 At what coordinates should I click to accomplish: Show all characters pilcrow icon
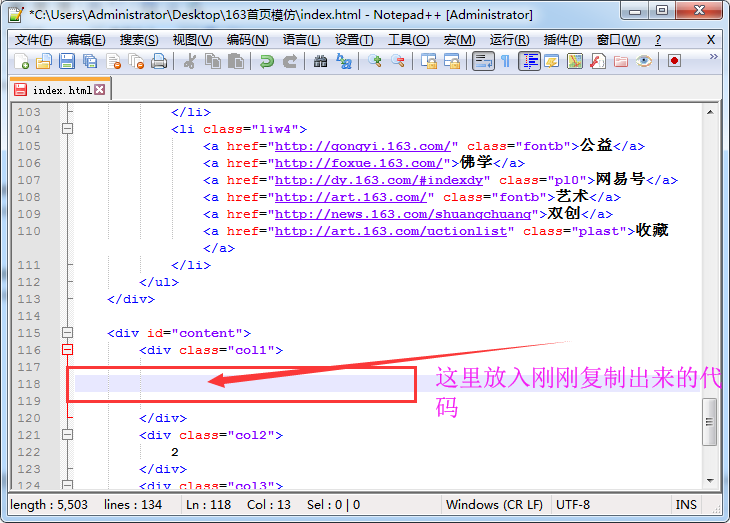click(506, 61)
